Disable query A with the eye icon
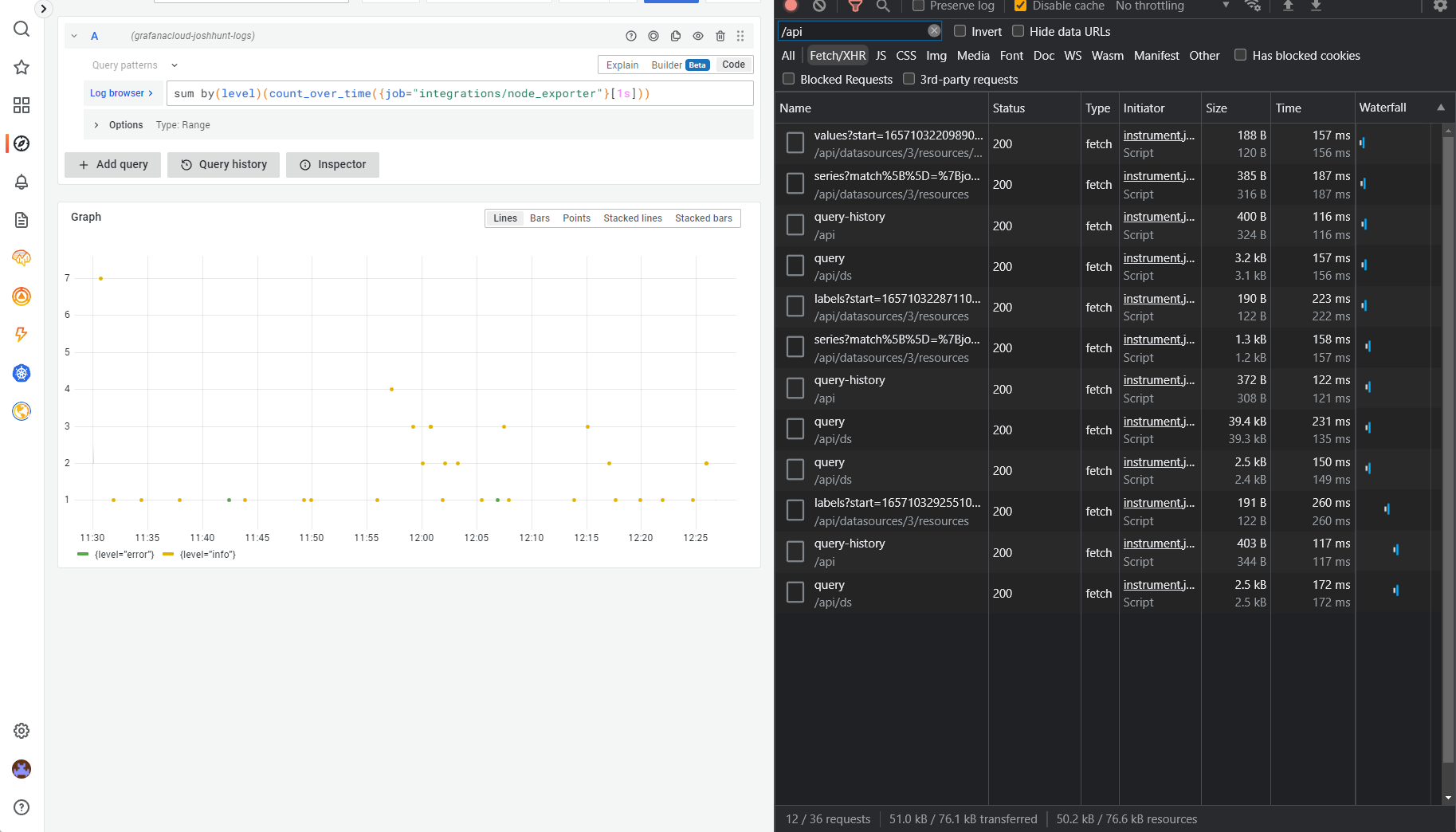The image size is (1456, 832). pos(698,36)
